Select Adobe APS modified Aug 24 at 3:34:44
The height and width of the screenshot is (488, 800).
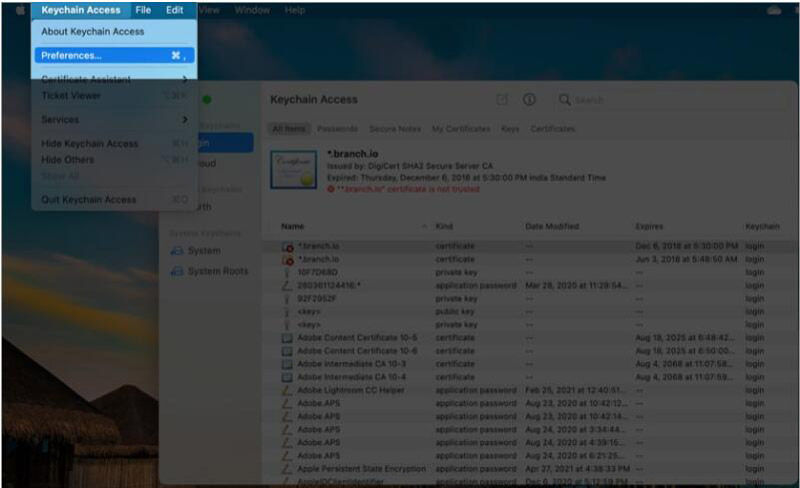529,430
